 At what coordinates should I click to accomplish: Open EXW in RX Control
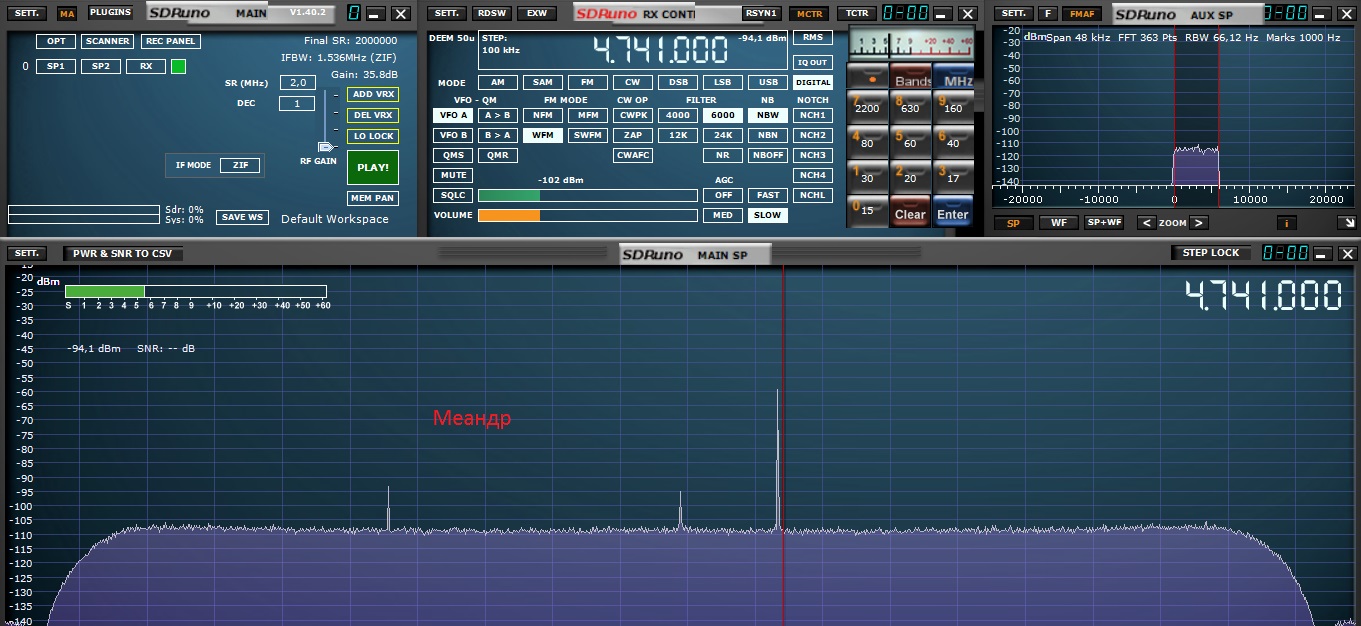tap(537, 14)
